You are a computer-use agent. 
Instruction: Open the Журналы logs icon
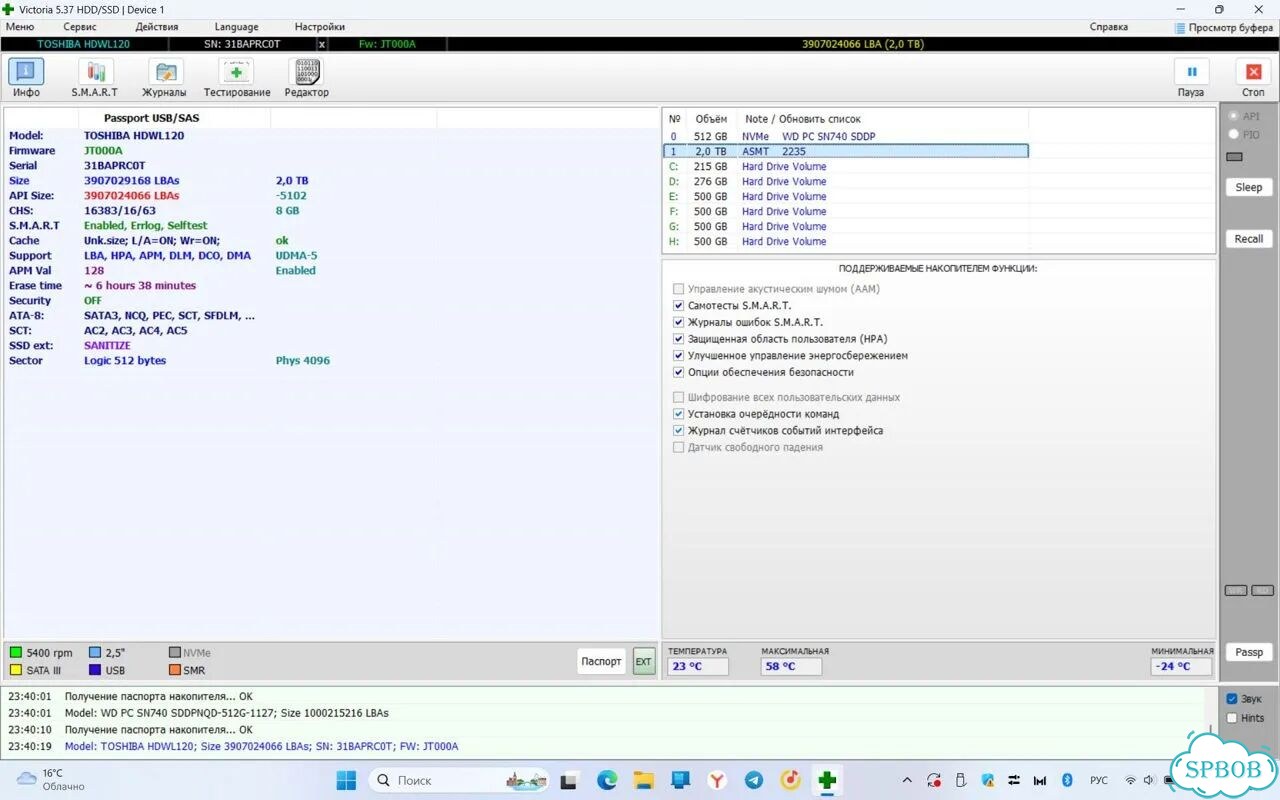[x=165, y=72]
